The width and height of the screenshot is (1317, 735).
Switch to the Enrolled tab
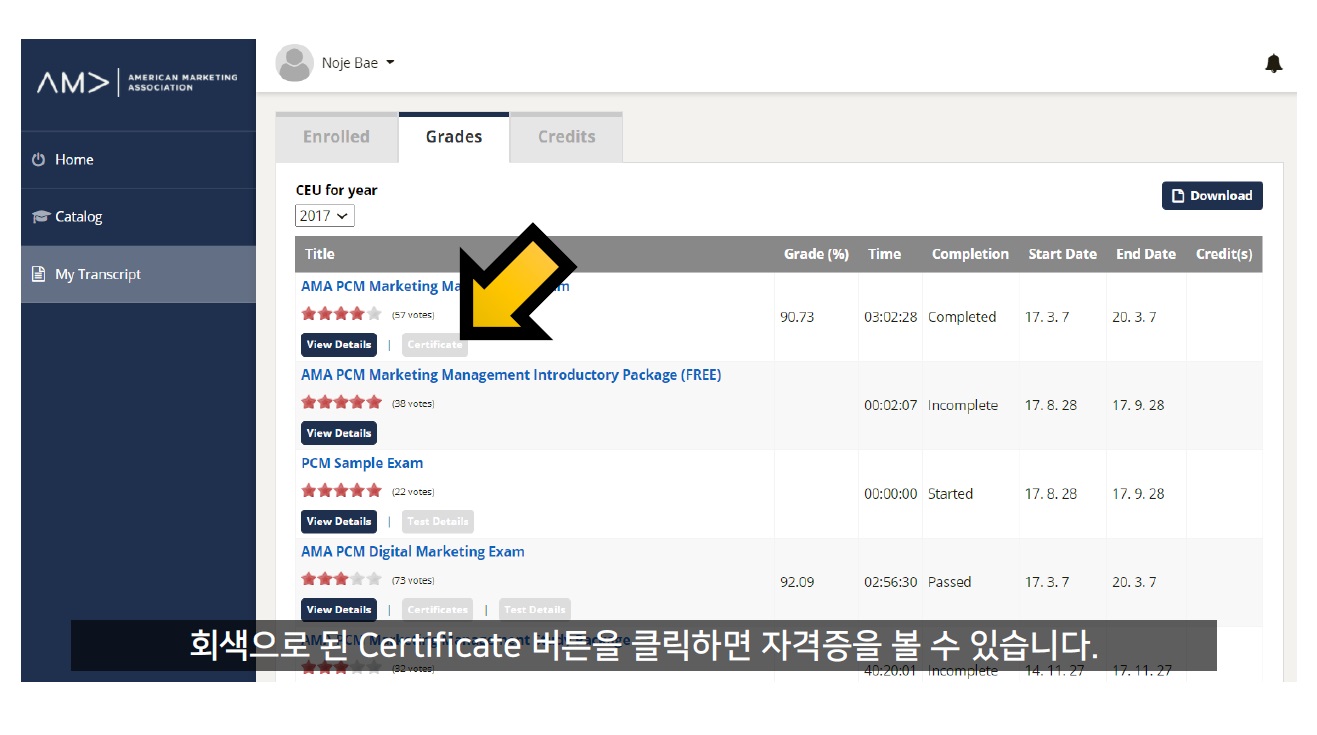pyautogui.click(x=336, y=137)
